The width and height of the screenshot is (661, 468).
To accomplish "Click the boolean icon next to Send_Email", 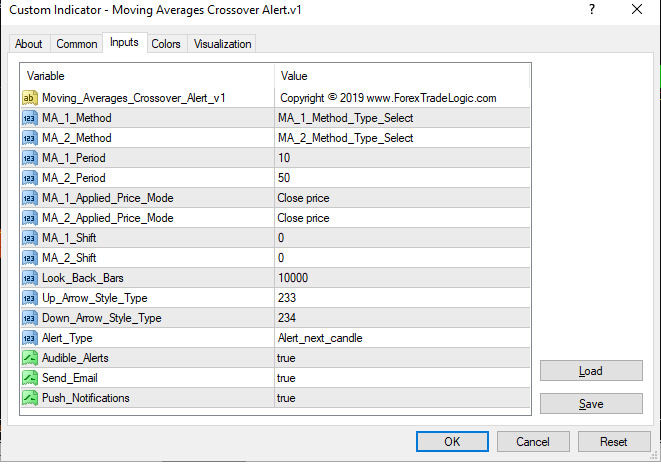I will (30, 378).
